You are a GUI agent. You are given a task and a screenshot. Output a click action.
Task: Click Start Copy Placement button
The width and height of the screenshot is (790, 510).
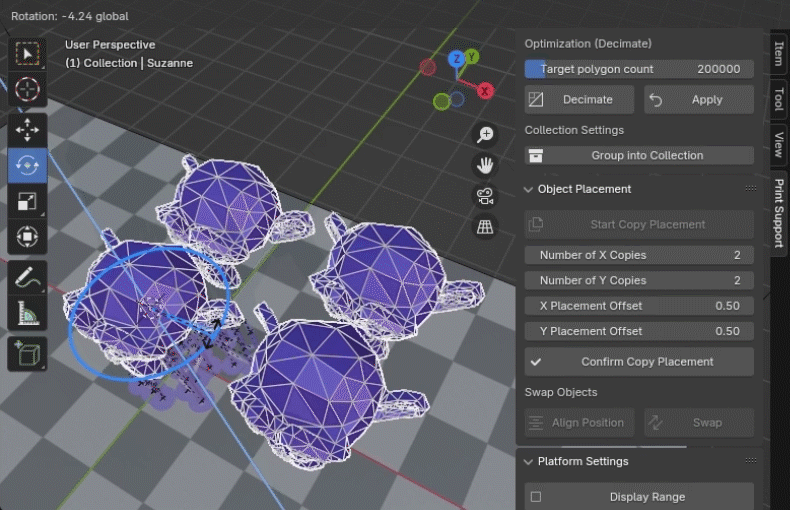tap(639, 224)
